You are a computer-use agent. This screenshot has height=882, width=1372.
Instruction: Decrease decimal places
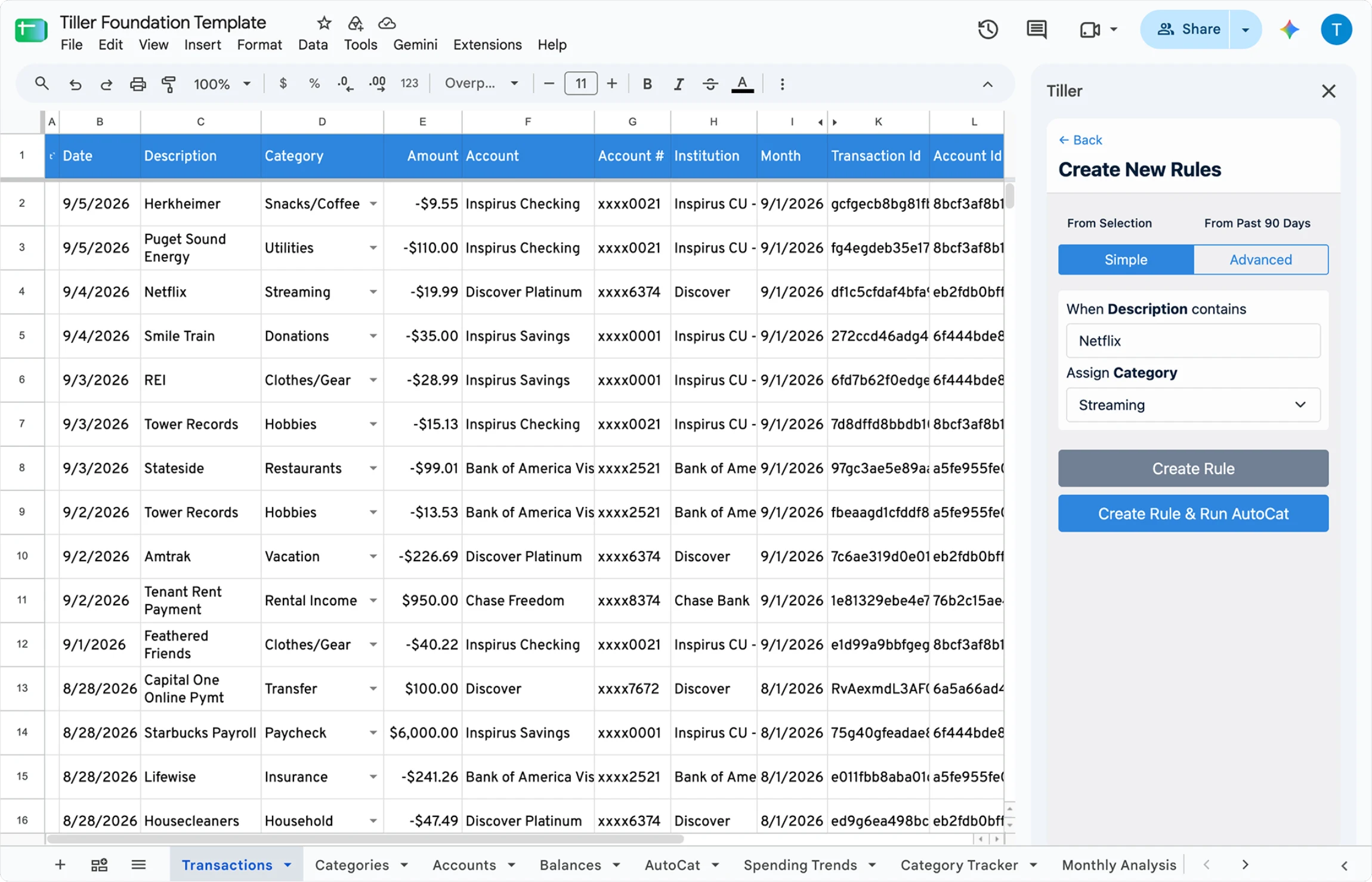pyautogui.click(x=345, y=83)
